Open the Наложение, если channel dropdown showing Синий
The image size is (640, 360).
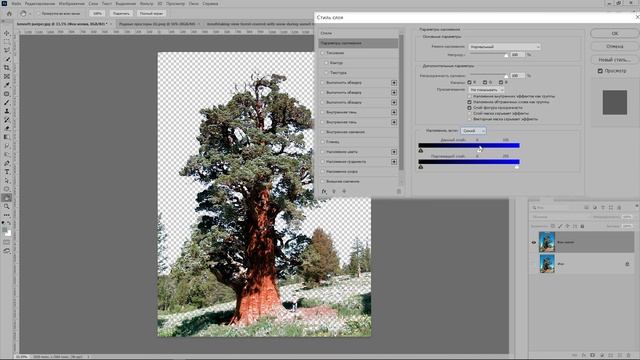tap(473, 131)
